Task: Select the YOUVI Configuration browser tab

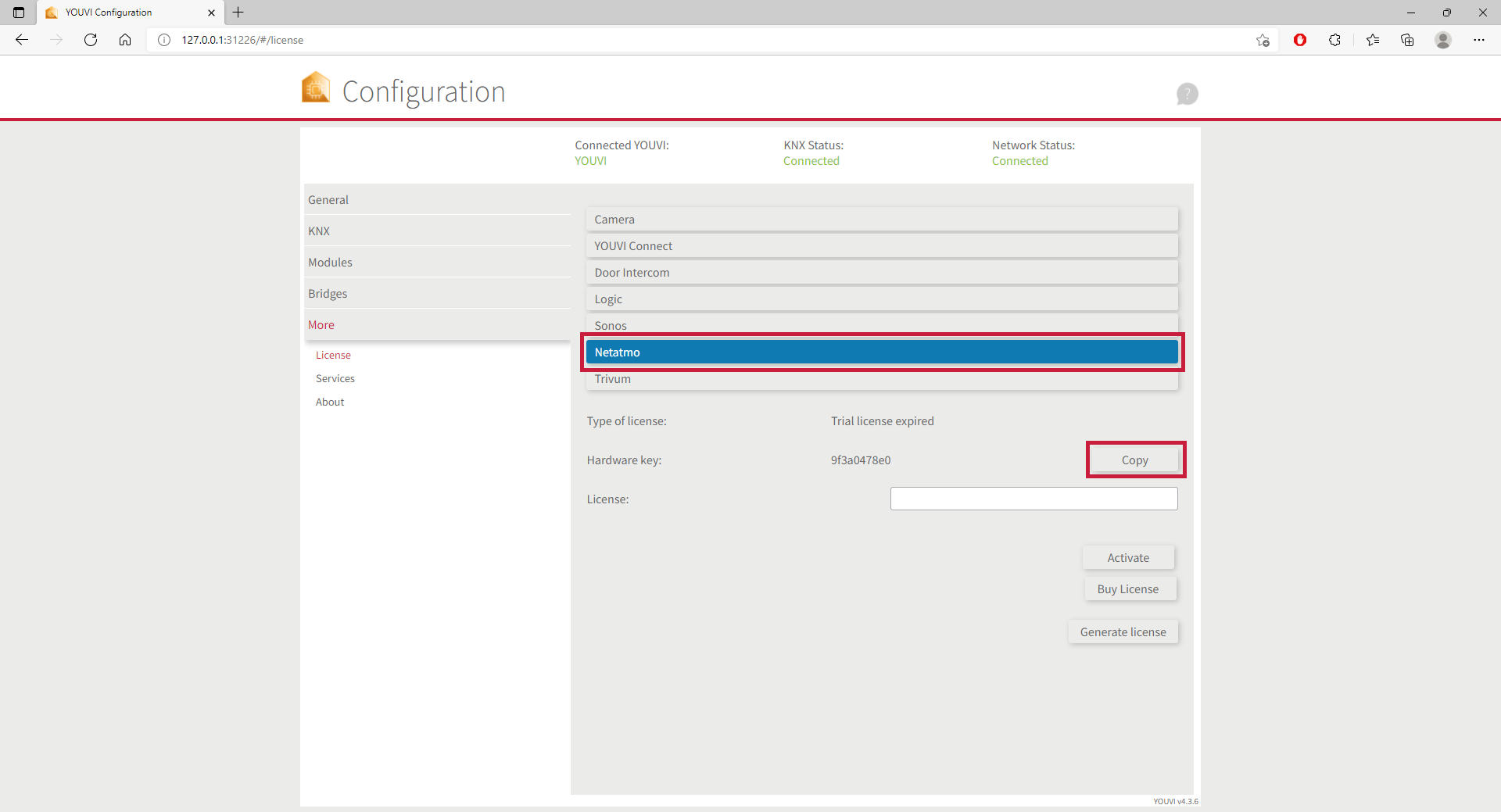Action: pyautogui.click(x=130, y=13)
